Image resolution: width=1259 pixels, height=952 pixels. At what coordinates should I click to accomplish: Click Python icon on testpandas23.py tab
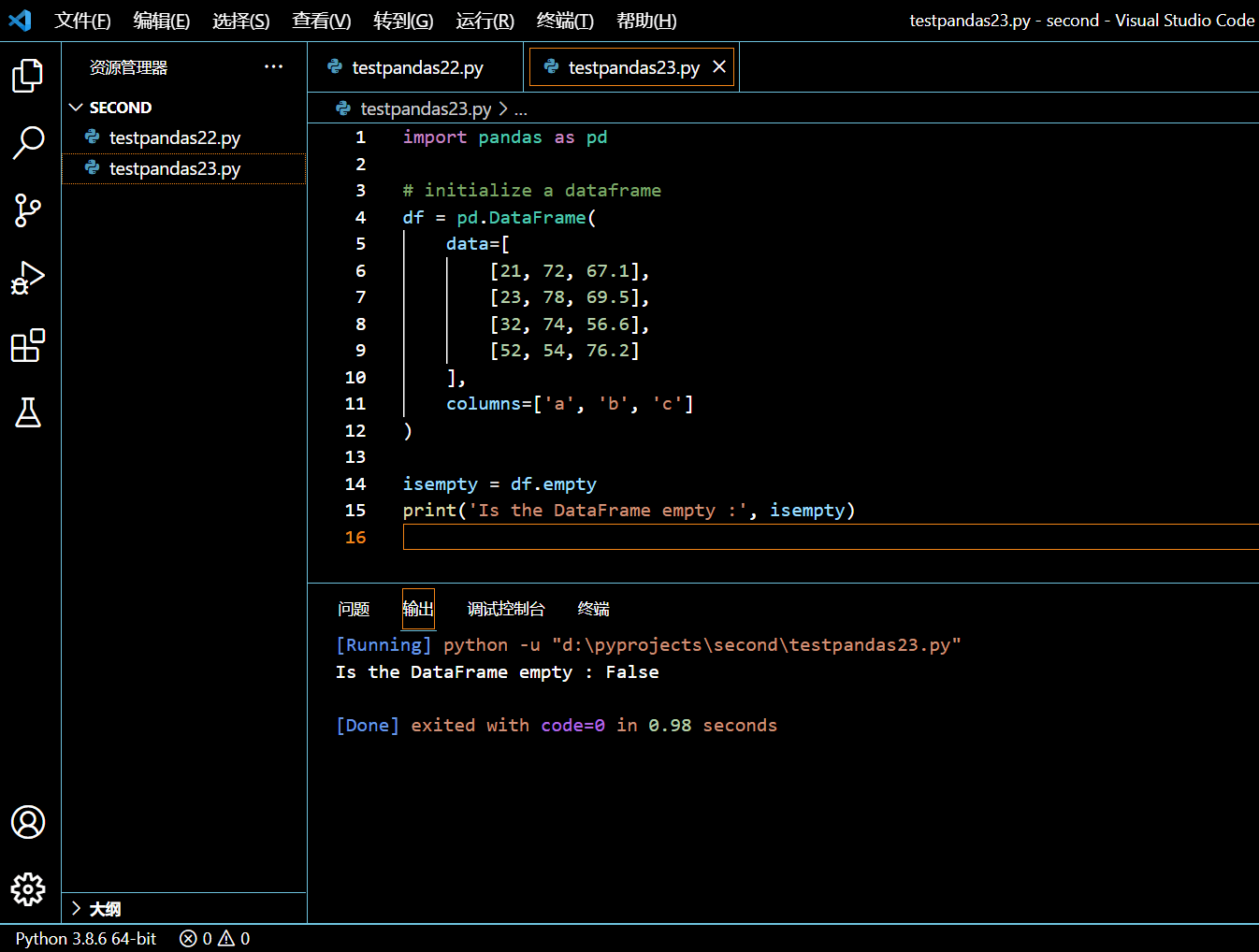[x=551, y=66]
